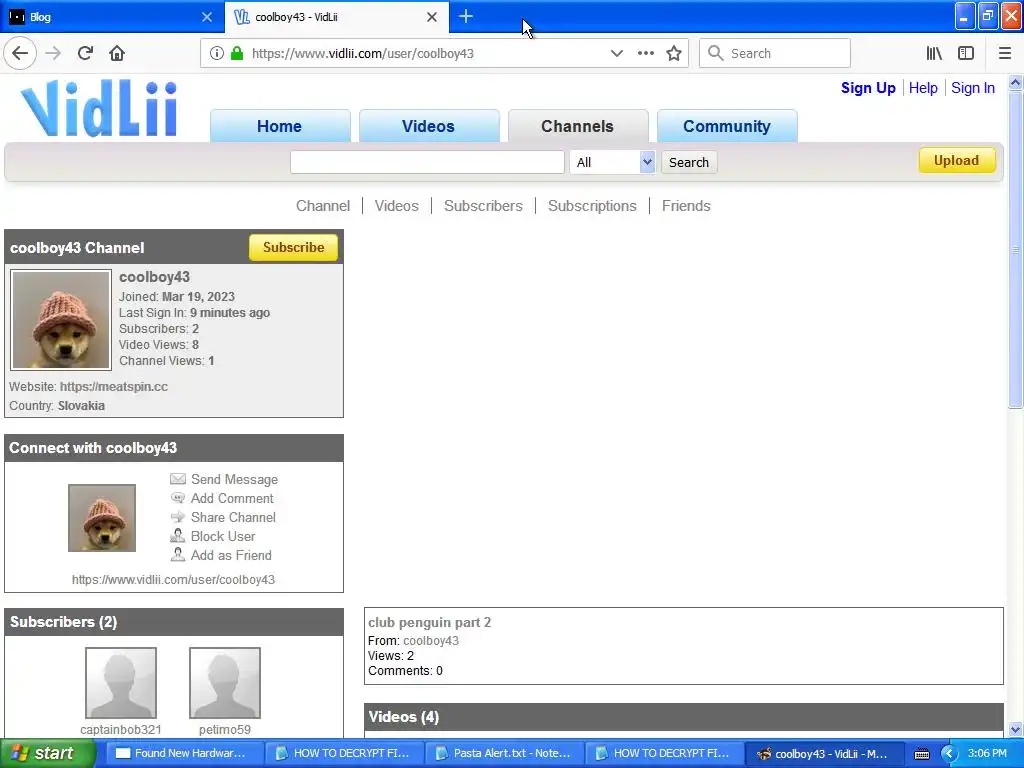Click coolboy43 profile avatar in channel box
1024x768 pixels.
click(x=61, y=320)
